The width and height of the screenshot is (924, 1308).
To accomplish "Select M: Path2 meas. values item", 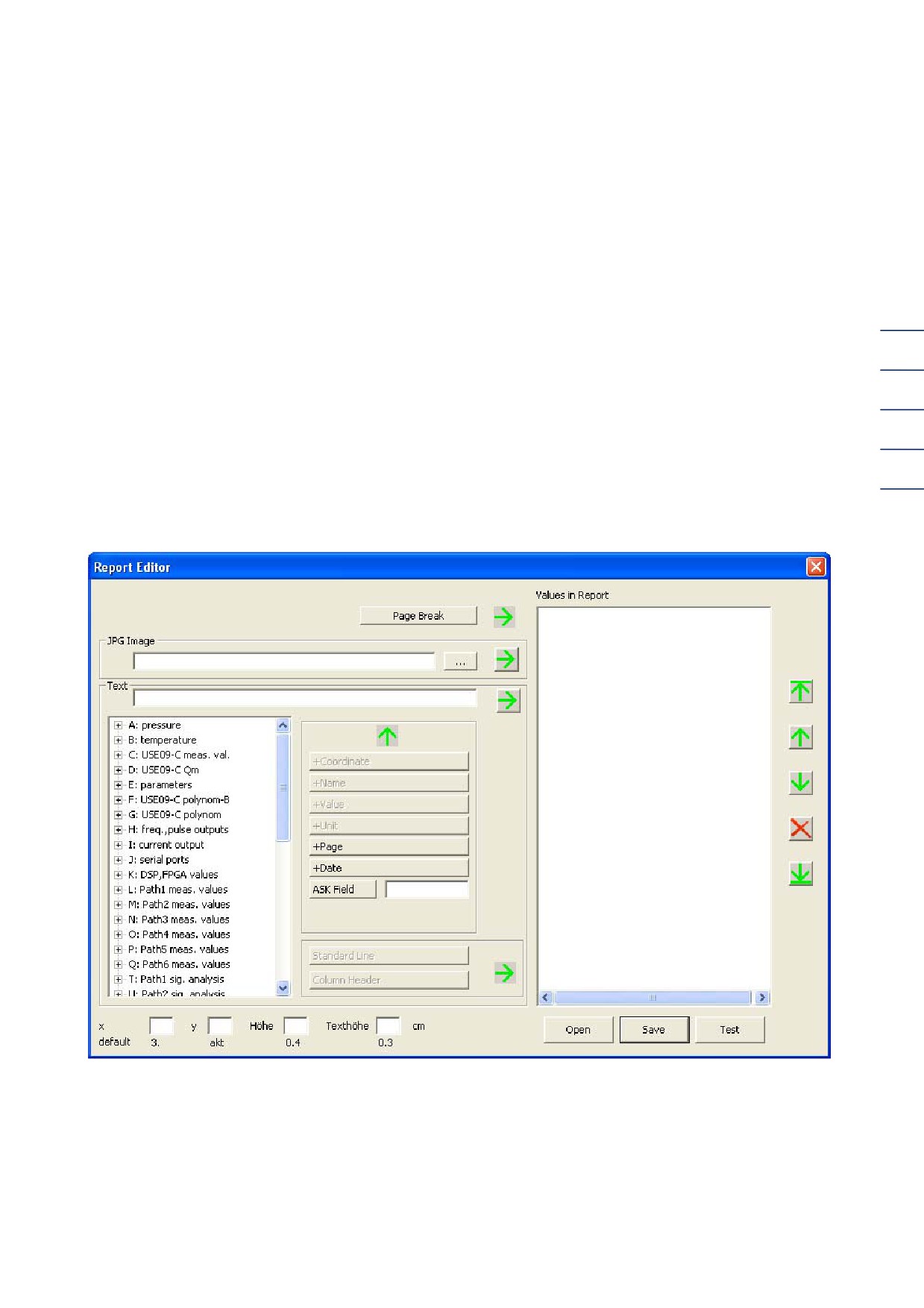I will (x=179, y=905).
